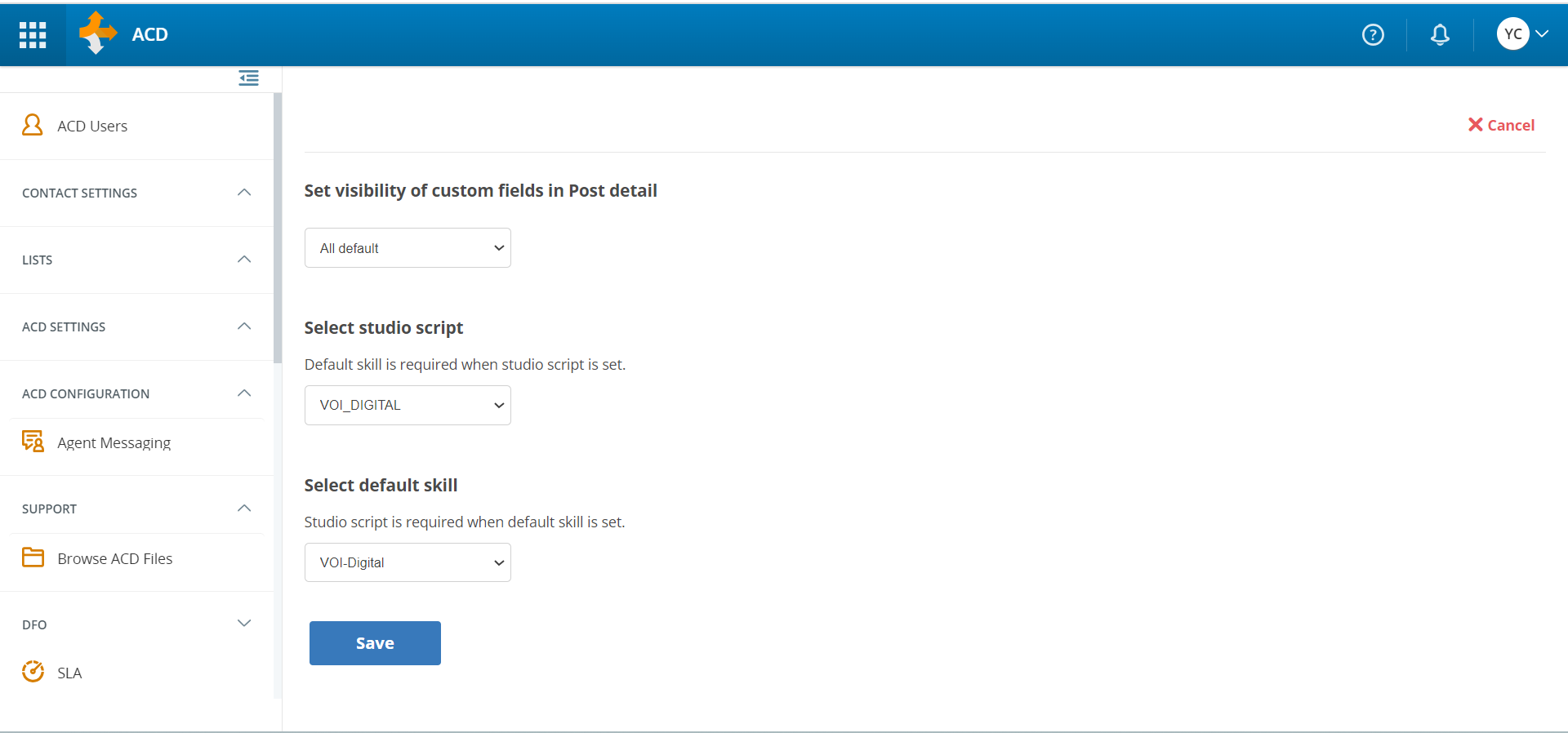Open the notifications bell icon

click(x=1440, y=34)
